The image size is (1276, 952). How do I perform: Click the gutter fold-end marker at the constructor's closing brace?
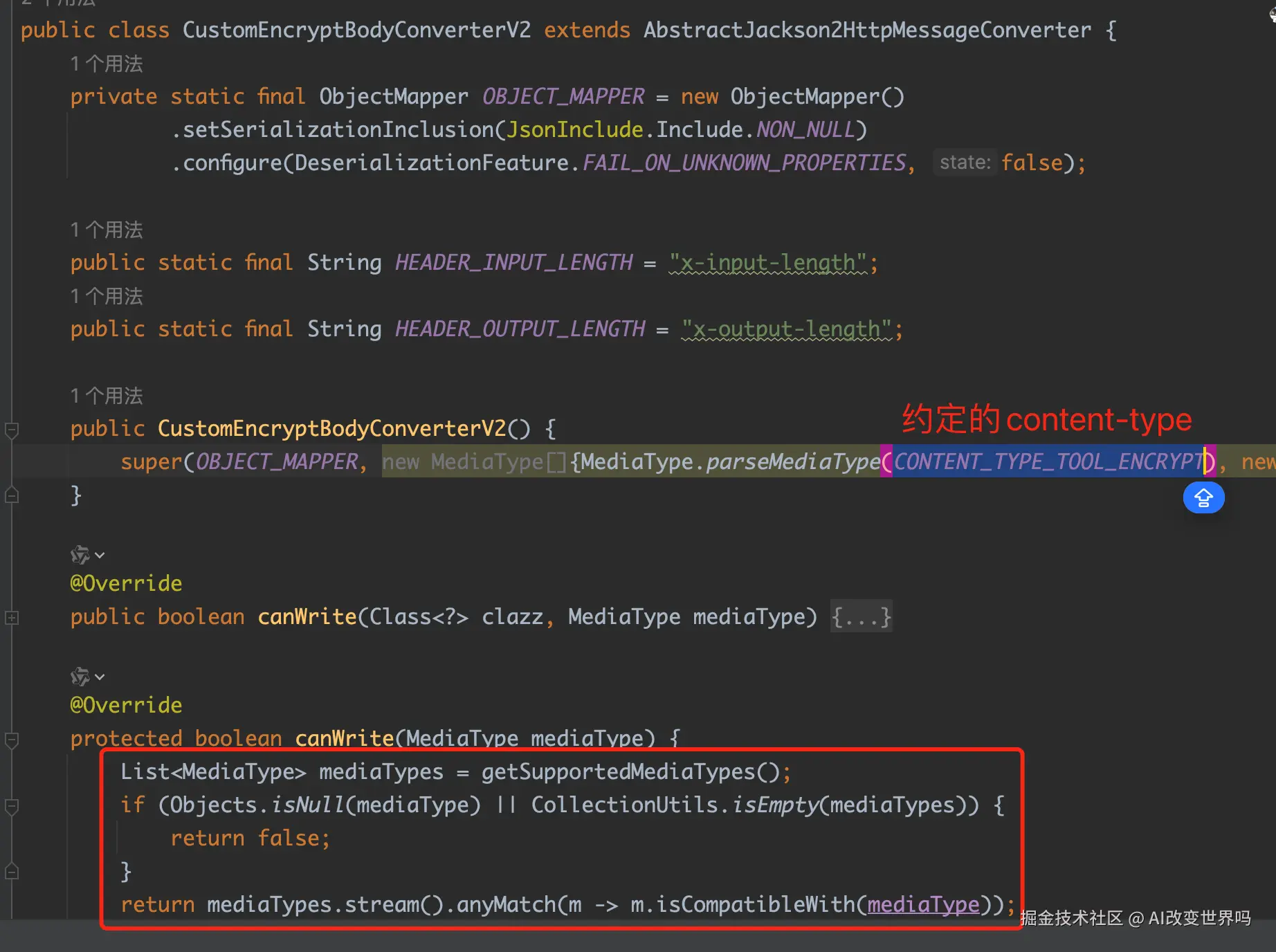point(12,495)
